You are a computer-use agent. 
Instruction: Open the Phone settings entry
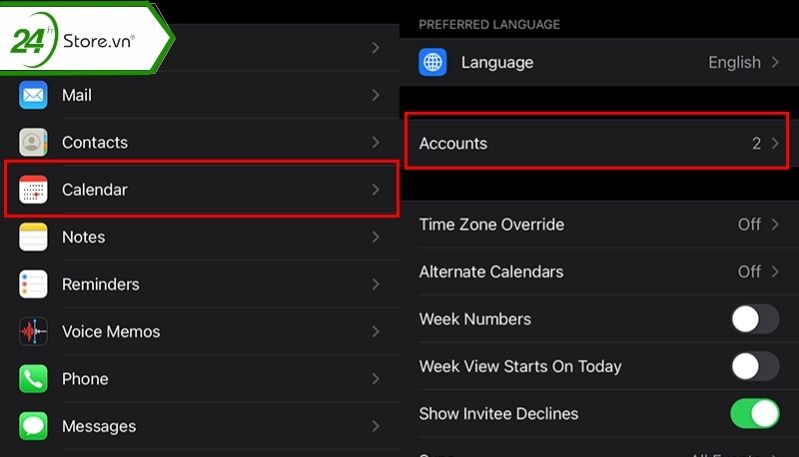pyautogui.click(x=200, y=379)
